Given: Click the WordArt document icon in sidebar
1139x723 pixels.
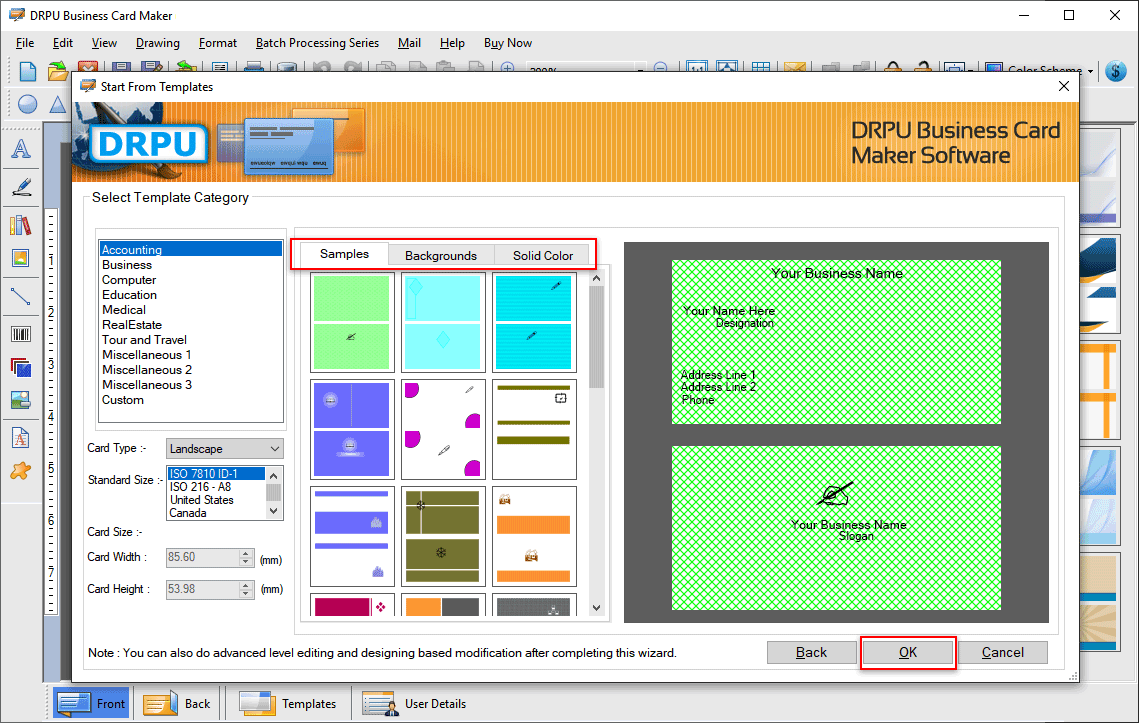Looking at the screenshot, I should click(21, 438).
